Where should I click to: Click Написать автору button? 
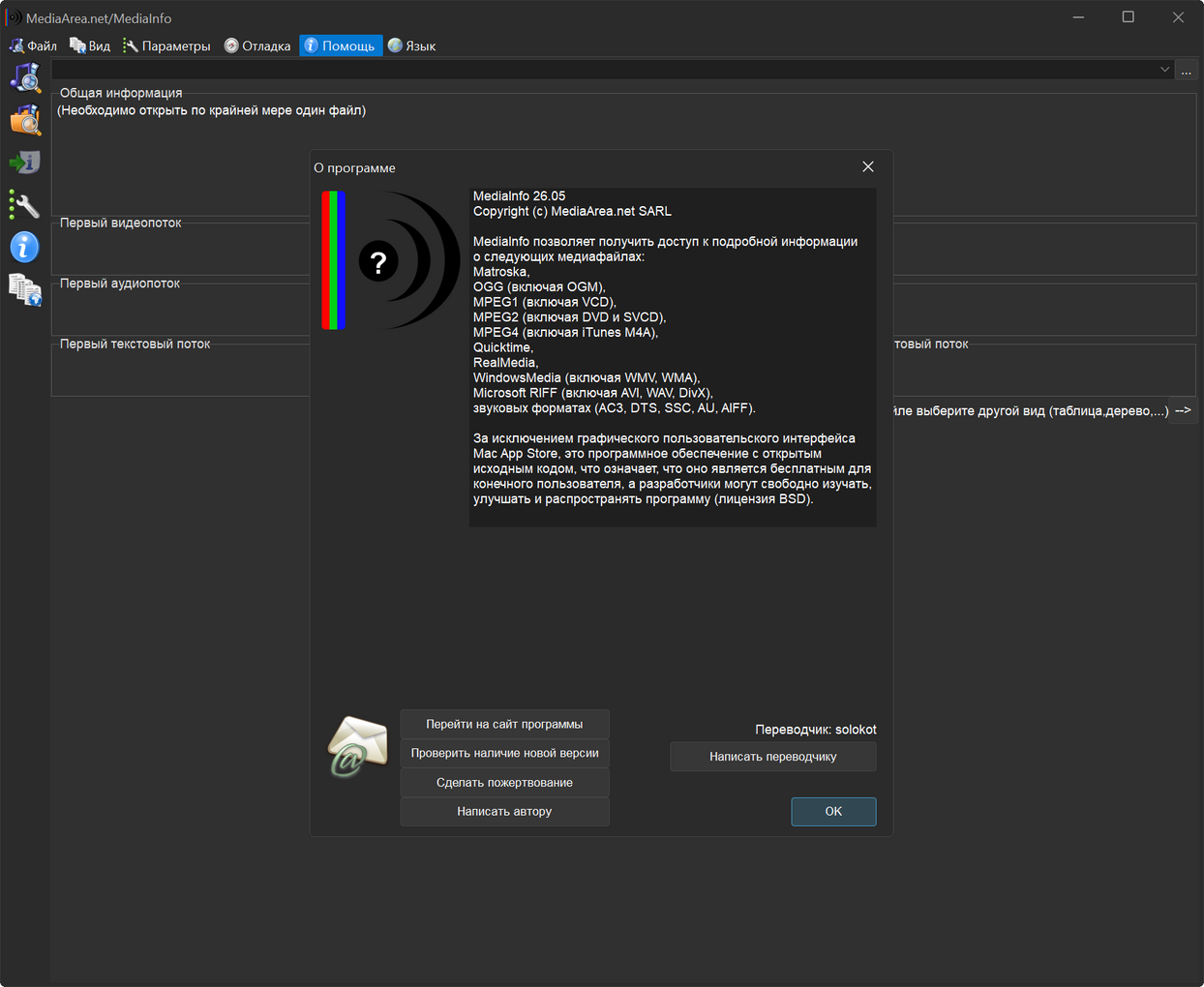point(504,812)
